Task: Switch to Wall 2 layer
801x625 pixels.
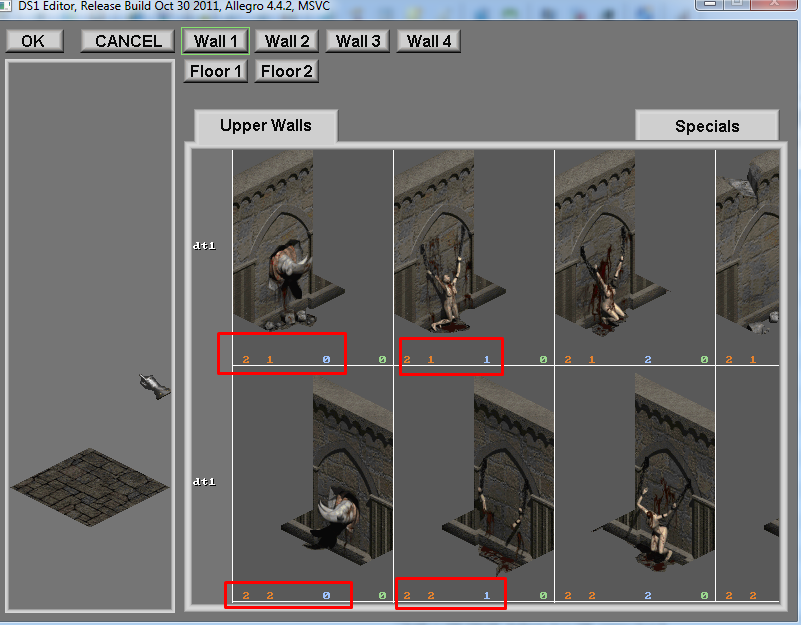Action: [x=287, y=41]
